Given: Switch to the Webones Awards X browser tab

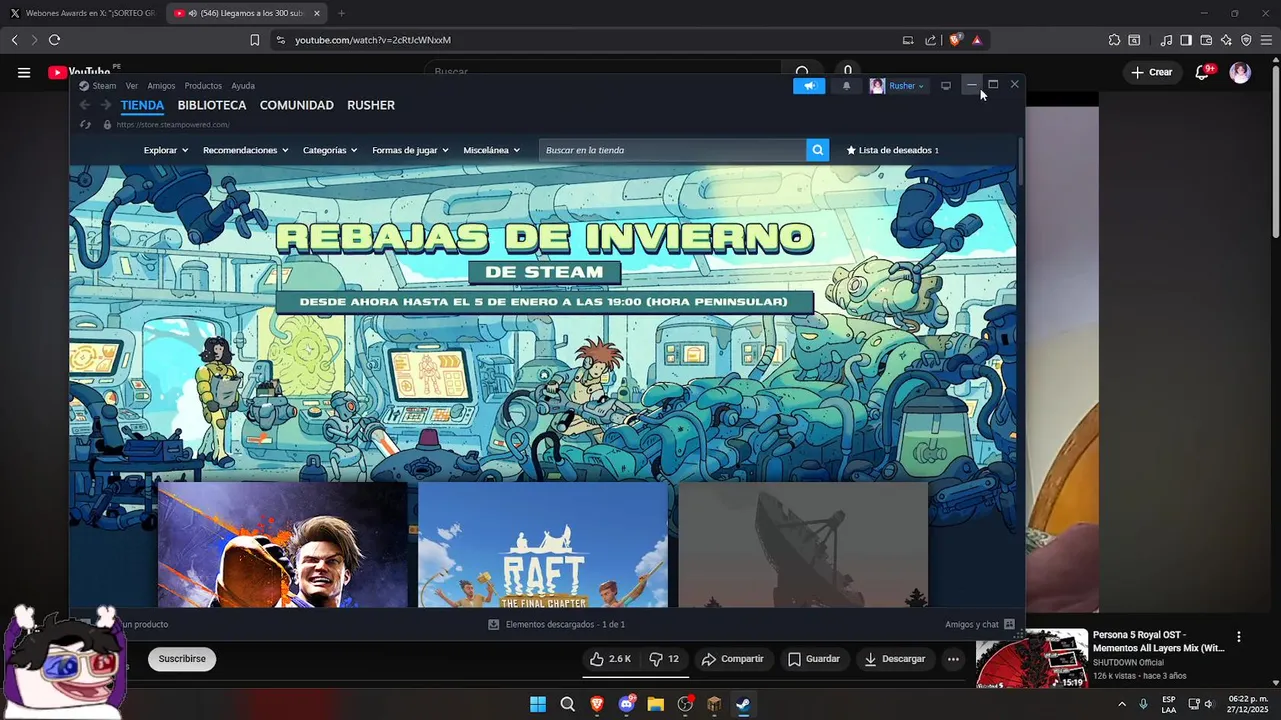Looking at the screenshot, I should coord(82,13).
